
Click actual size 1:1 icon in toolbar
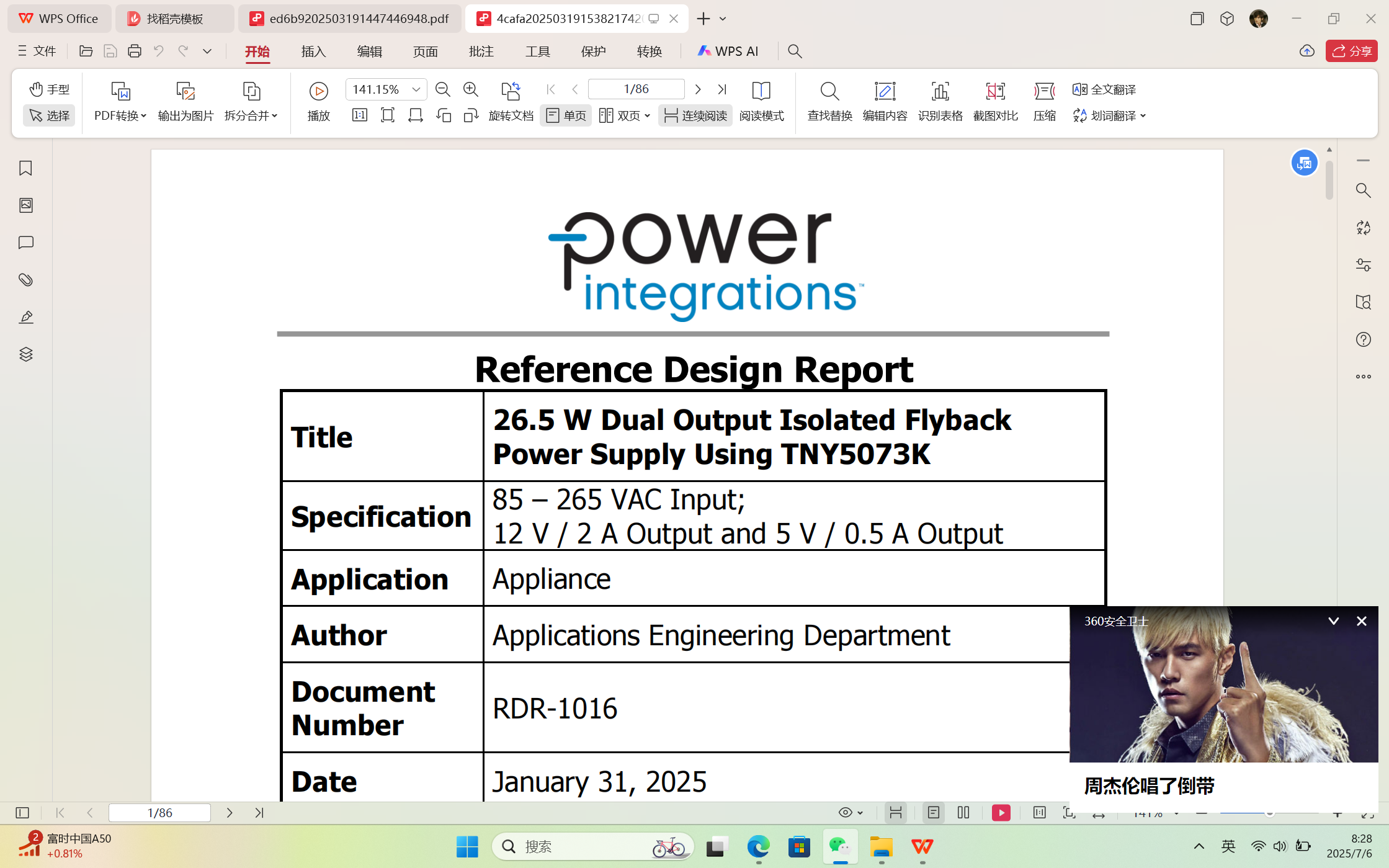coord(360,115)
